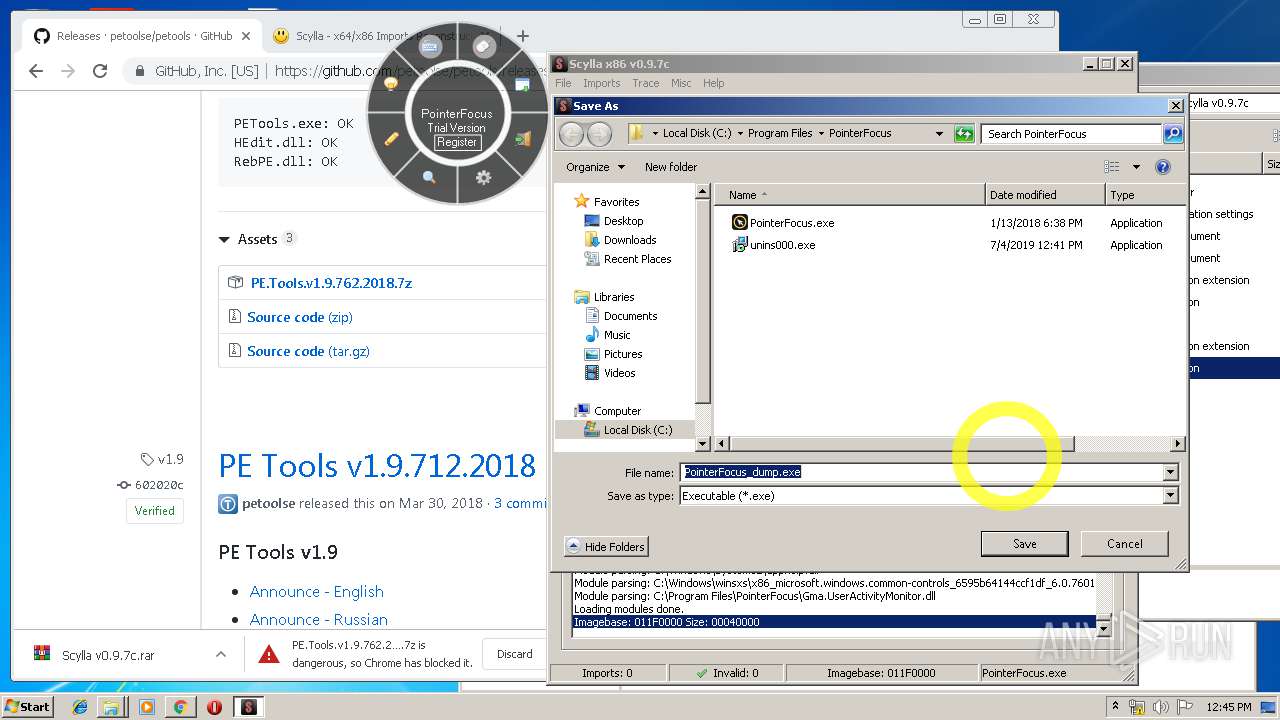
Task: Open view options dropdown arrow in Save As
Action: click(x=1136, y=167)
